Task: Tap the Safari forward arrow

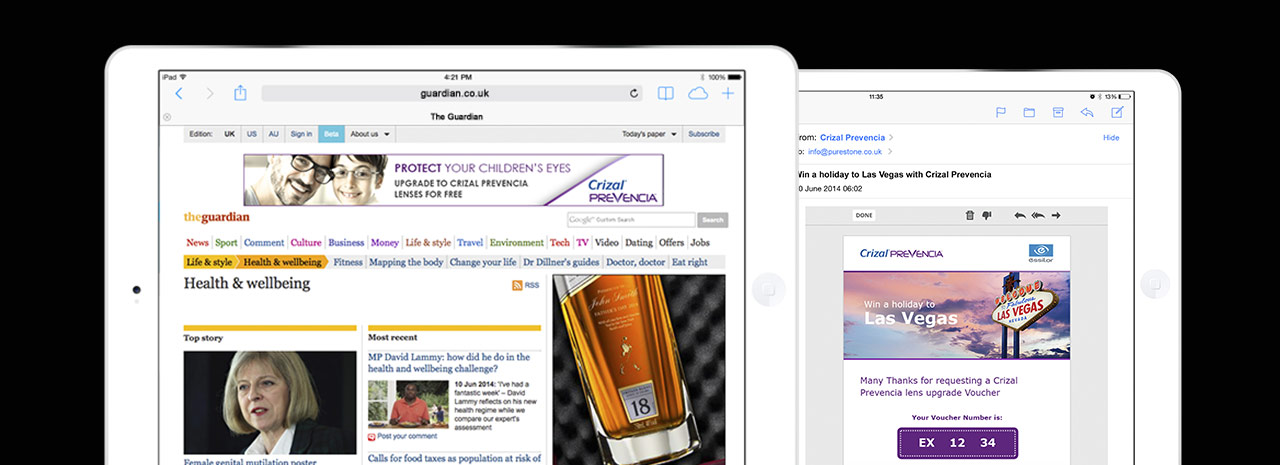Action: 210,93
